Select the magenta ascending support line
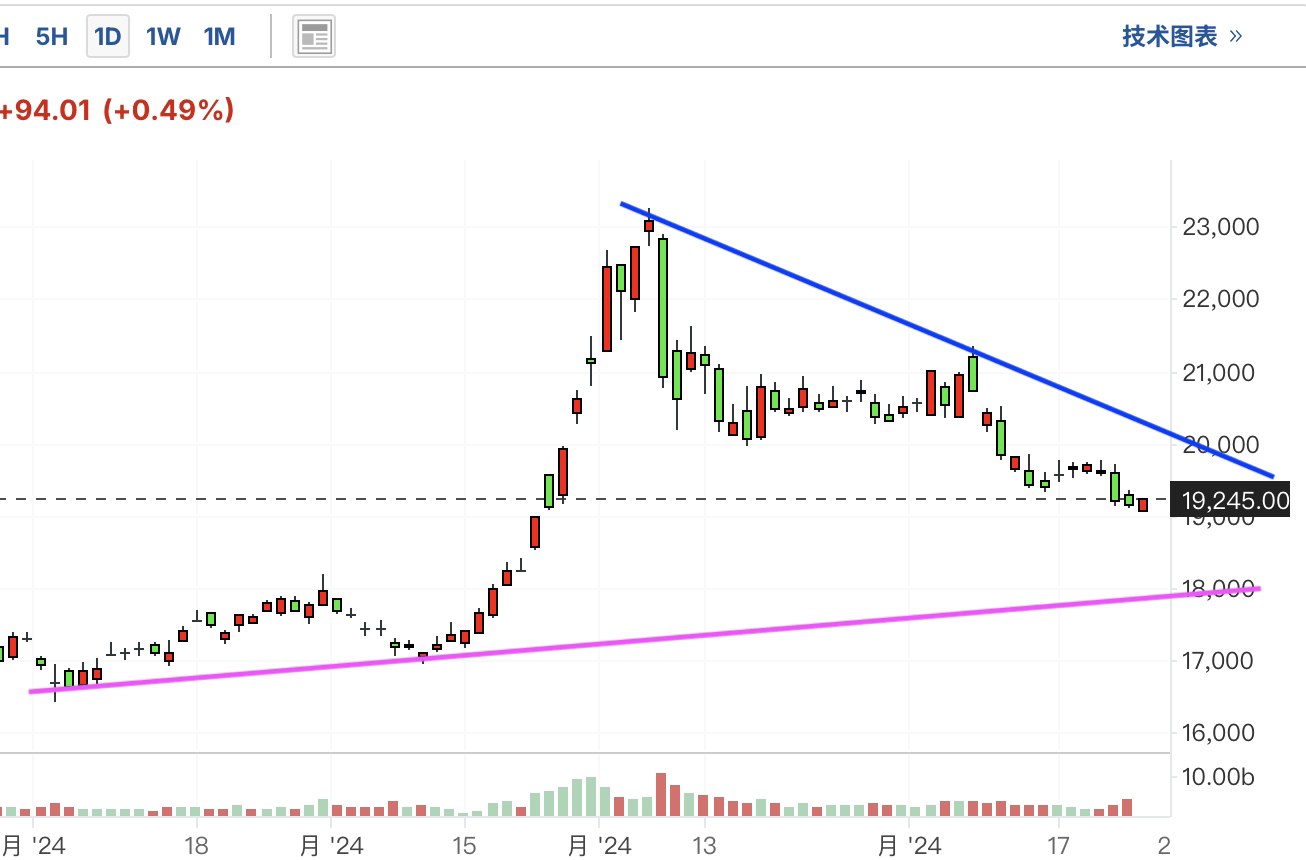Screen dimensions: 1306x860 point(645,640)
